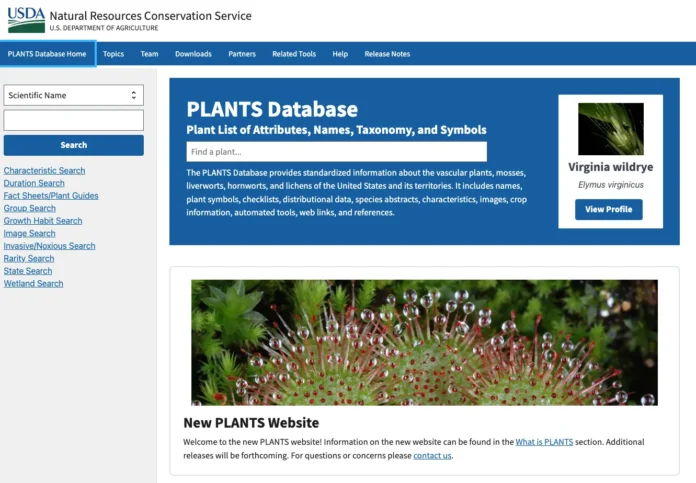
Task: Open the Characteristic Search link
Action: (44, 170)
